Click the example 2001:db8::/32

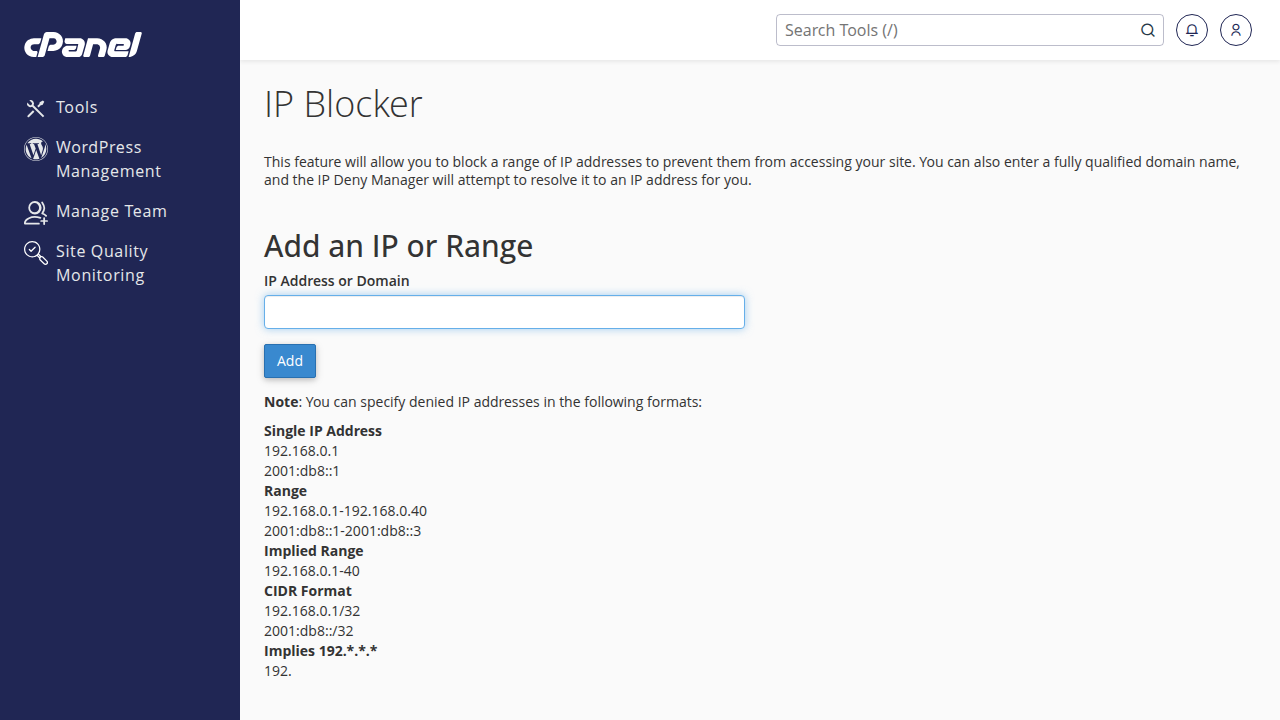point(309,631)
